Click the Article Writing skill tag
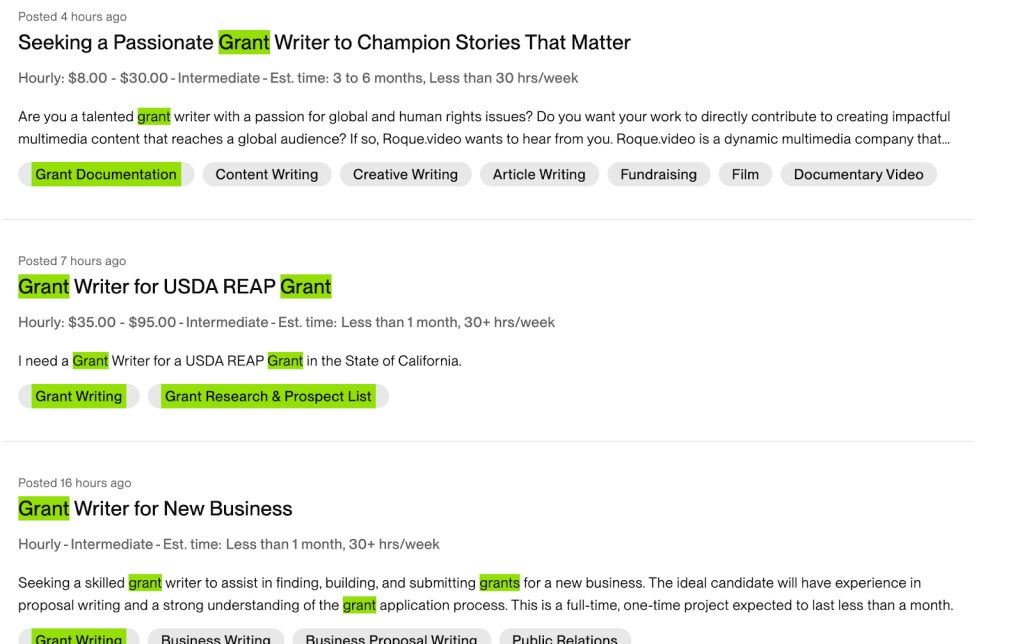This screenshot has height=644, width=1024. click(539, 174)
